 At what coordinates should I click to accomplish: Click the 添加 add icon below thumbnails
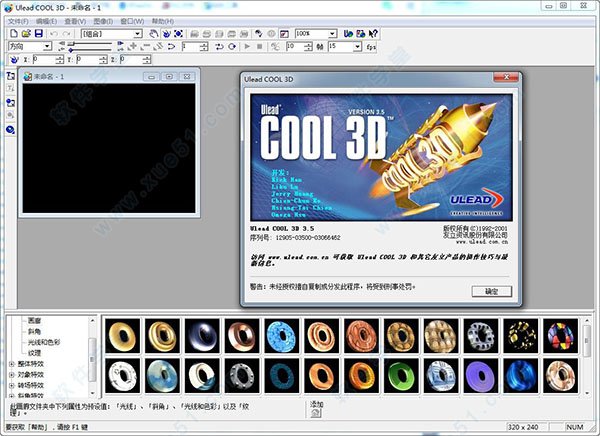coord(316,413)
